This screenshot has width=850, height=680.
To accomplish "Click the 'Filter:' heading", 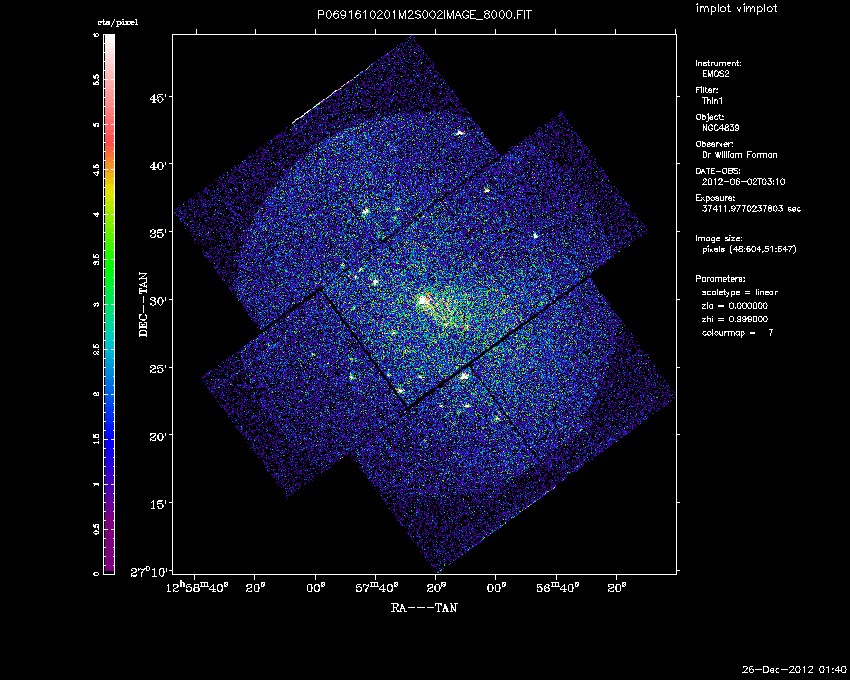I will (707, 90).
